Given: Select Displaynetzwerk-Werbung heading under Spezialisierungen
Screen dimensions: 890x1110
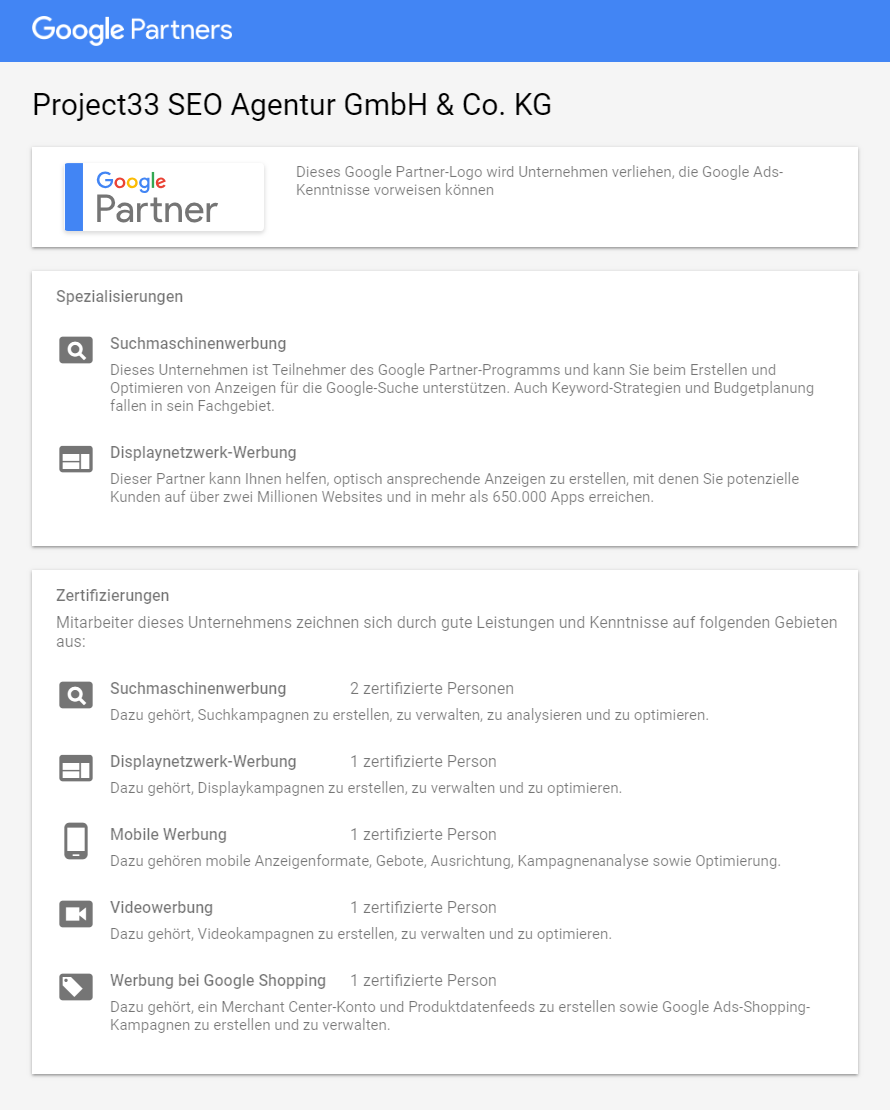Looking at the screenshot, I should pyautogui.click(x=203, y=453).
